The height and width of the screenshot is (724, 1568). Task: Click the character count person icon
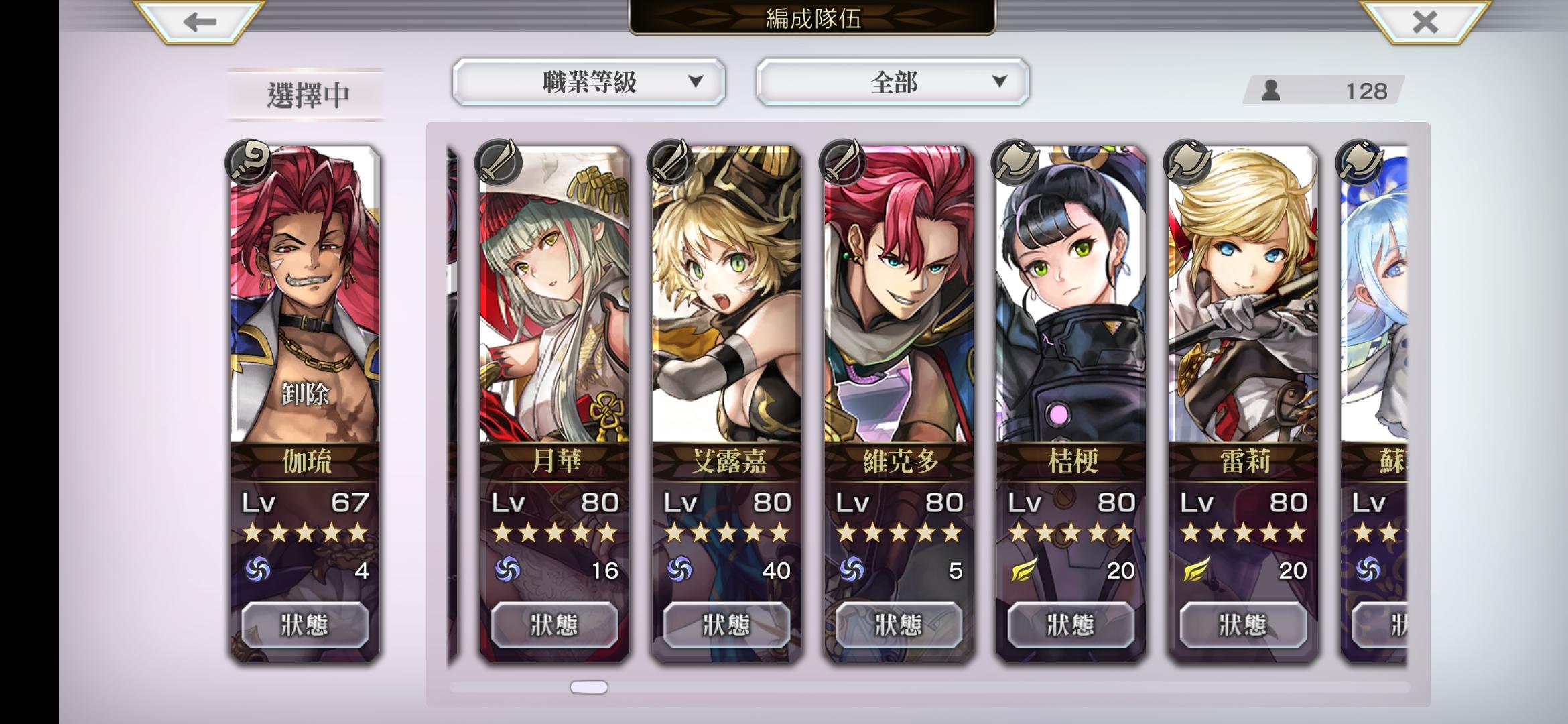coord(1270,90)
